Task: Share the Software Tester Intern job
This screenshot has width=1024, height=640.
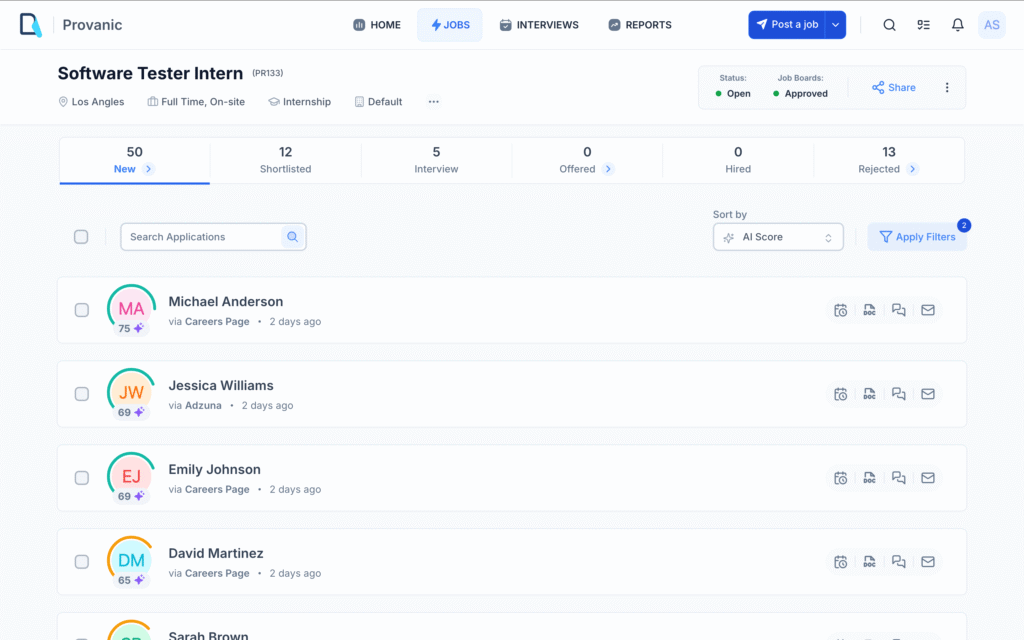Action: tap(892, 87)
